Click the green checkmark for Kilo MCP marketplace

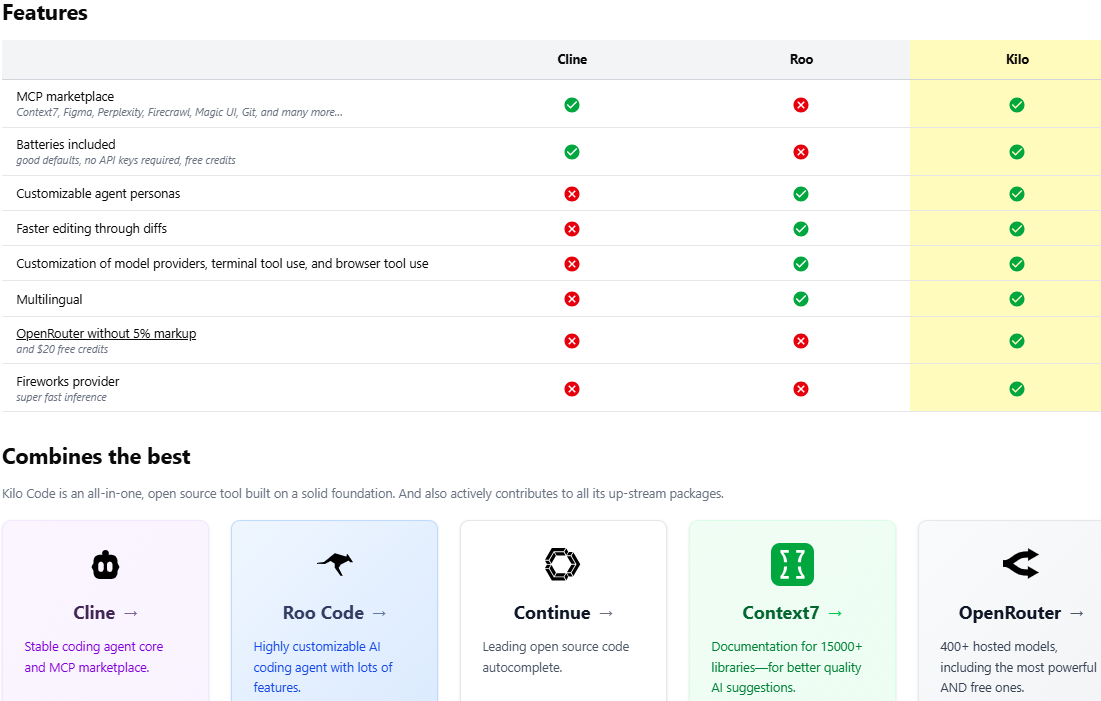tap(1017, 104)
